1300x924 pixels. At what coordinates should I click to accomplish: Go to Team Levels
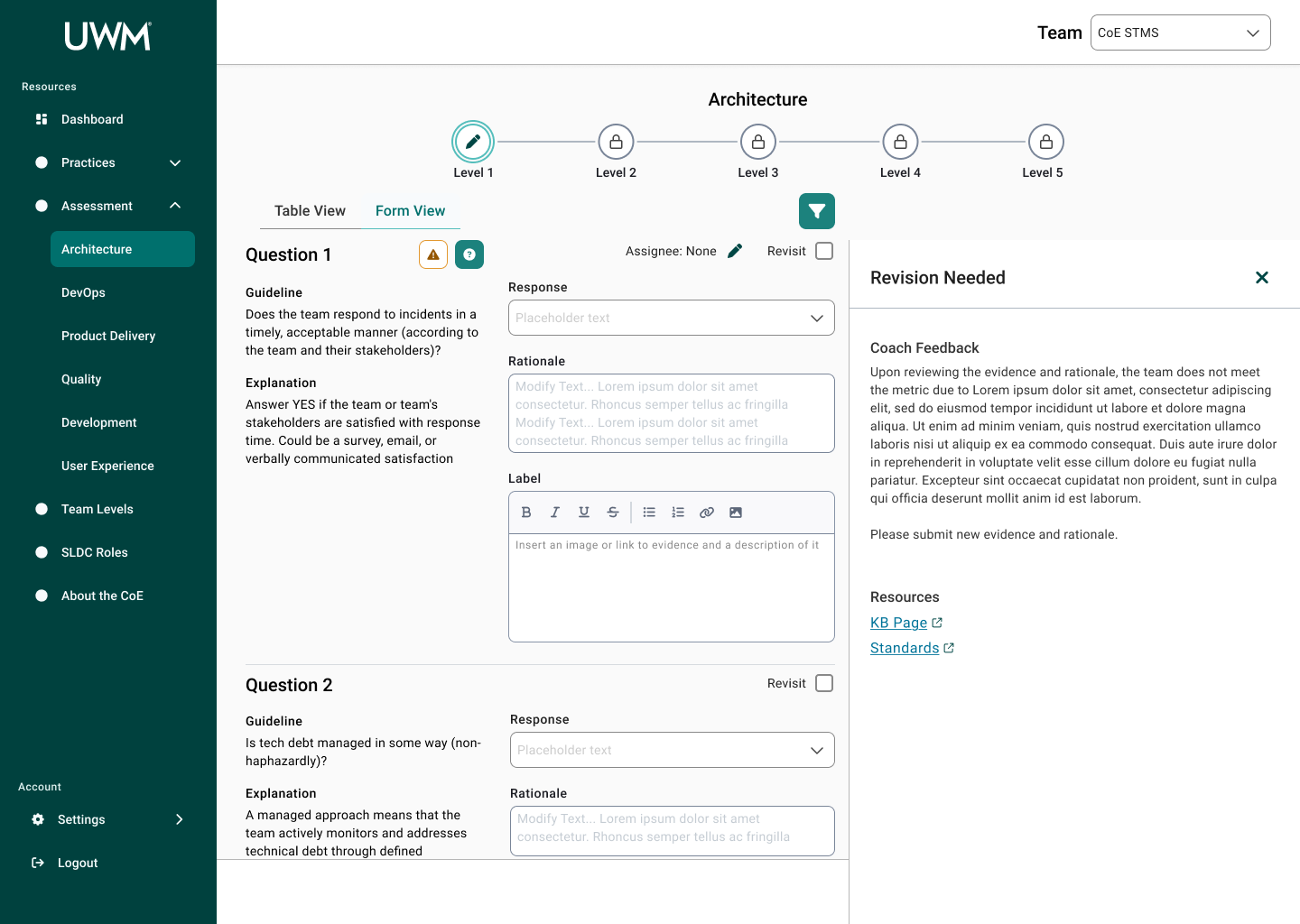pyautogui.click(x=97, y=509)
